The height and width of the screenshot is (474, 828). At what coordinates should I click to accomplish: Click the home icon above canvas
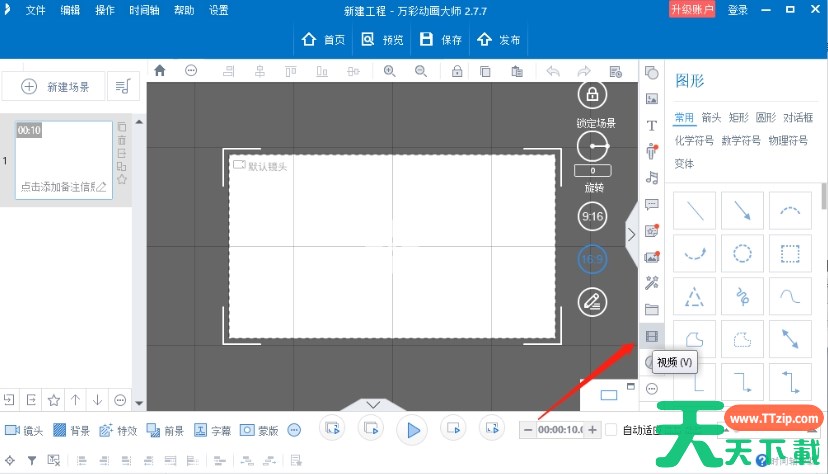pos(159,71)
